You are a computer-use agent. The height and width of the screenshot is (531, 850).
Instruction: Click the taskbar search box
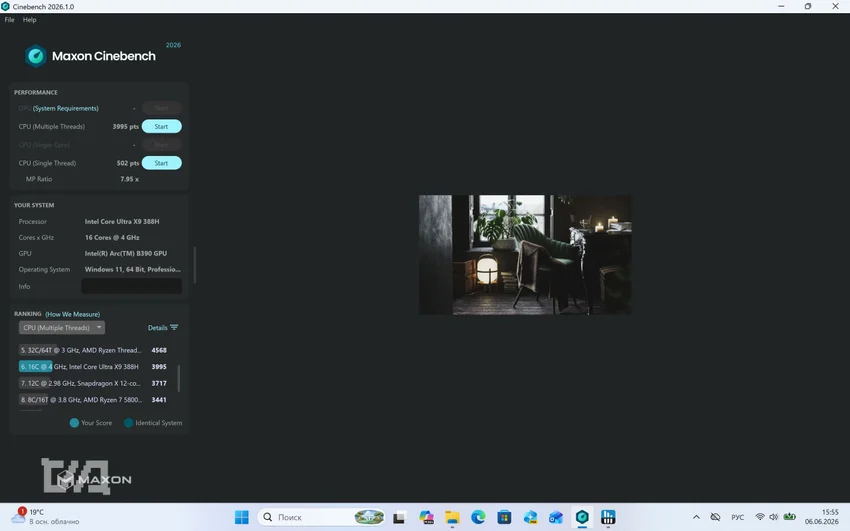click(321, 517)
